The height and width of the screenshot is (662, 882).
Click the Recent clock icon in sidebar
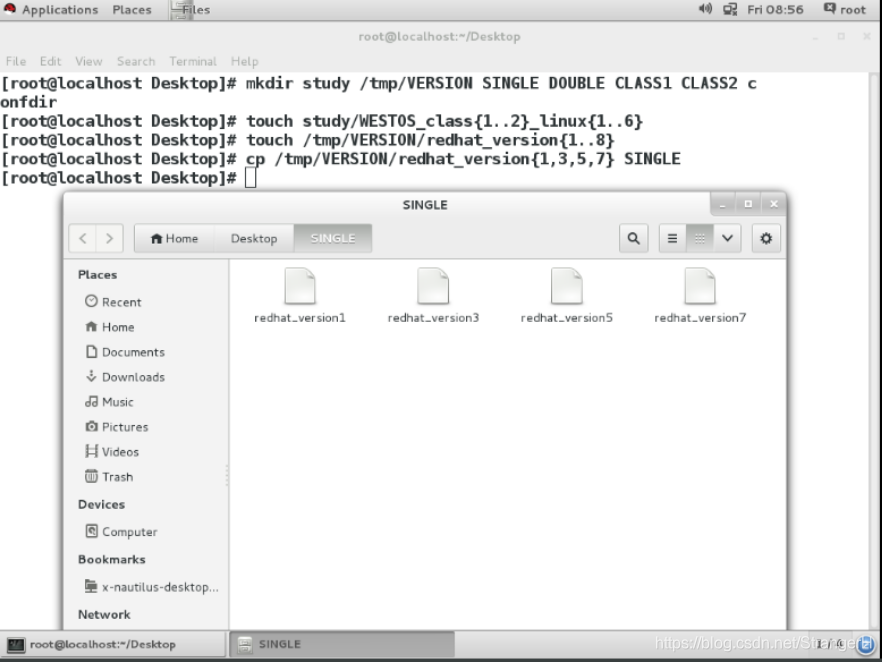point(91,301)
